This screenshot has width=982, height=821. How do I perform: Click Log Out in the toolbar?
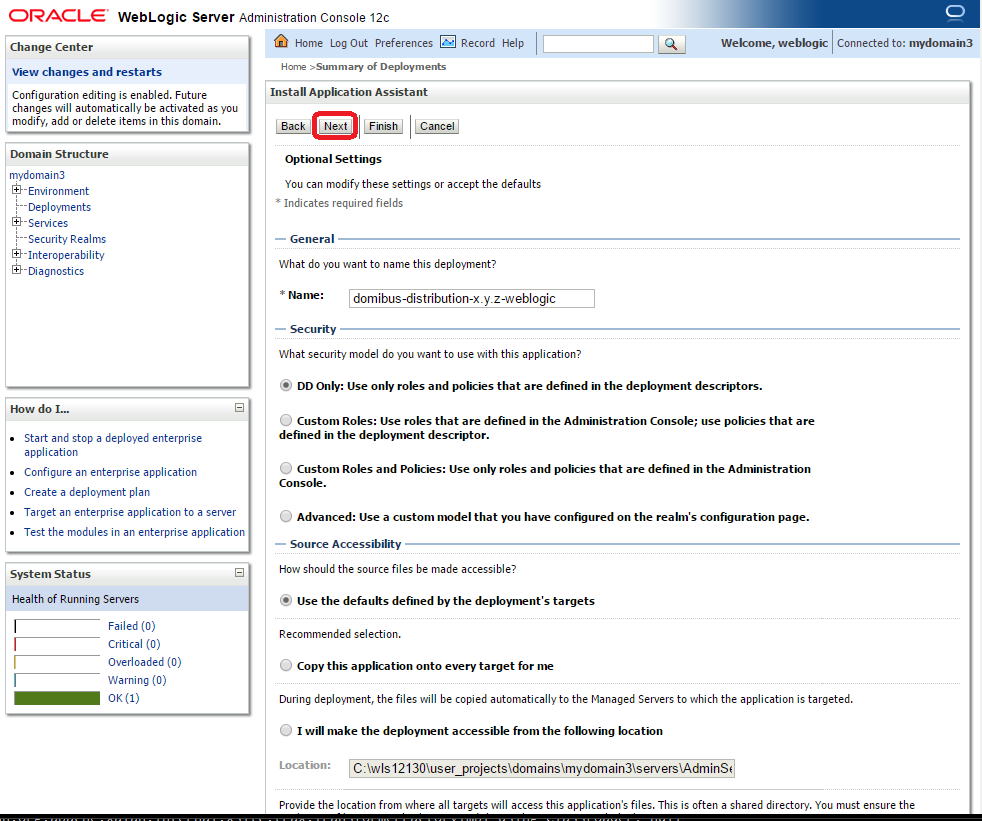[349, 43]
